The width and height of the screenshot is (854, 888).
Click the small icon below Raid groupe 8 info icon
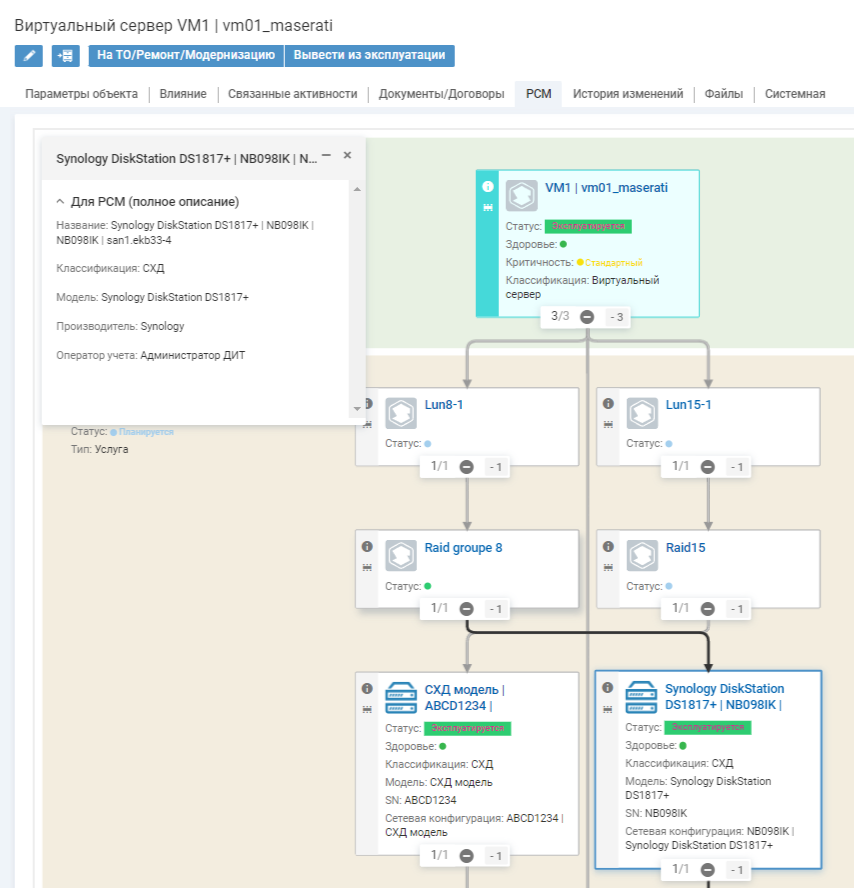point(367,567)
